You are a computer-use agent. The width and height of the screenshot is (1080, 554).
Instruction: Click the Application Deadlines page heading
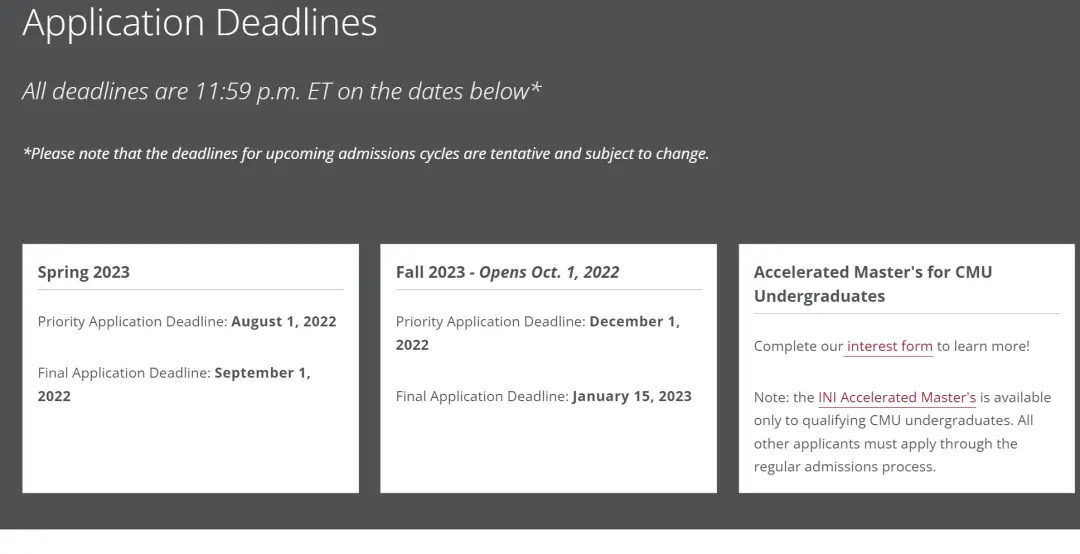point(200,22)
